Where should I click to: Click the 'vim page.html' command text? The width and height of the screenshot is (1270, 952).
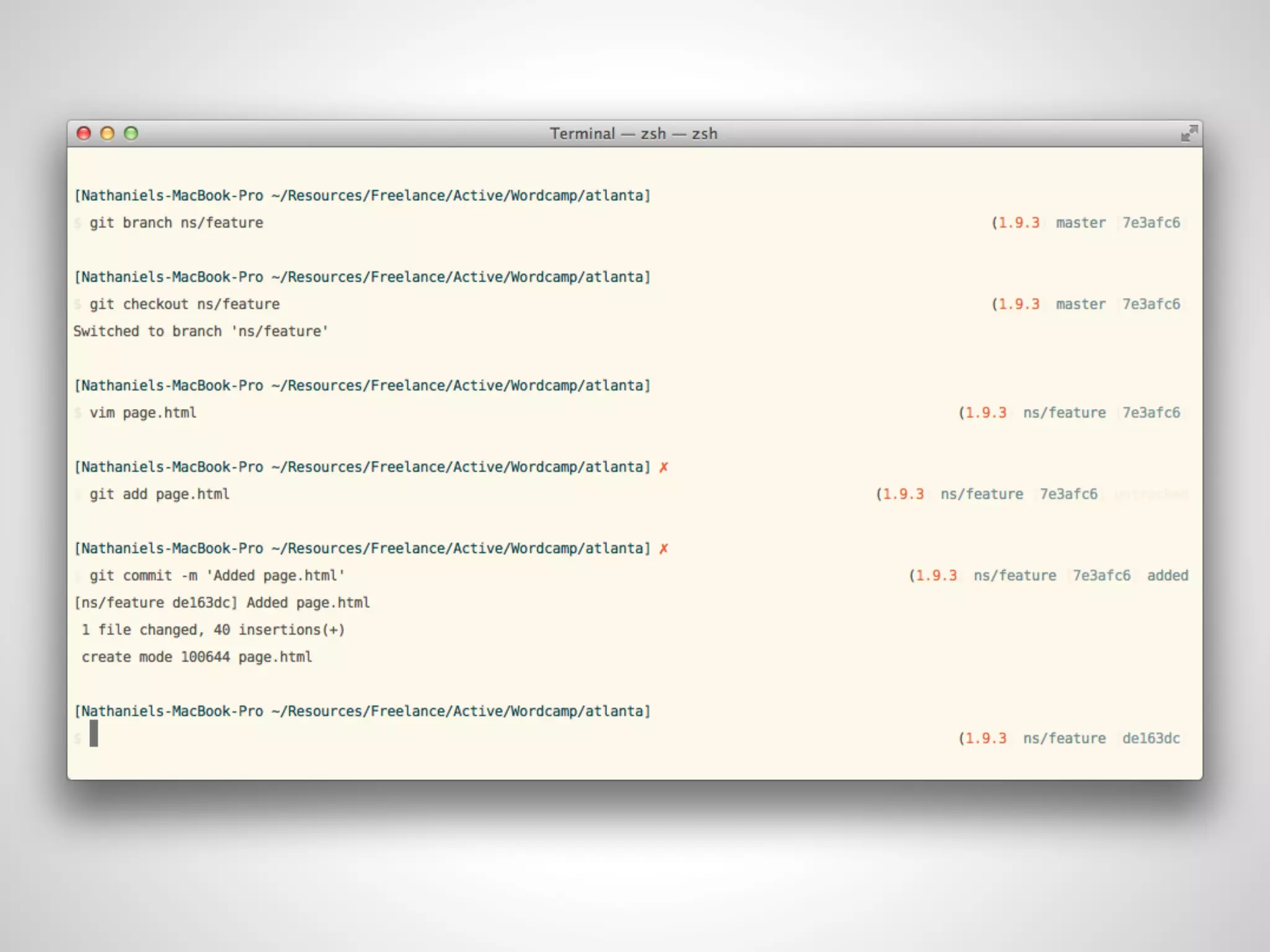pyautogui.click(x=143, y=413)
